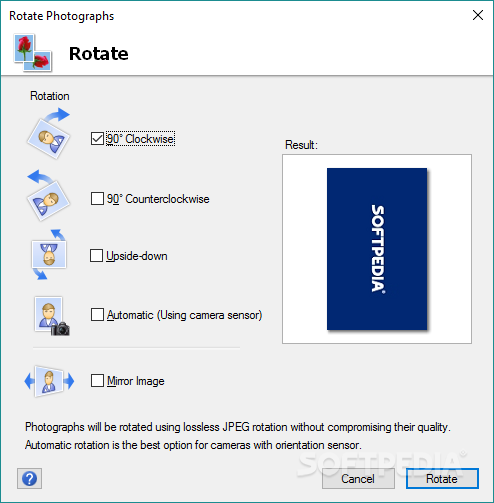Click the 'Result:' label
Image resolution: width=494 pixels, height=503 pixels.
click(x=301, y=145)
